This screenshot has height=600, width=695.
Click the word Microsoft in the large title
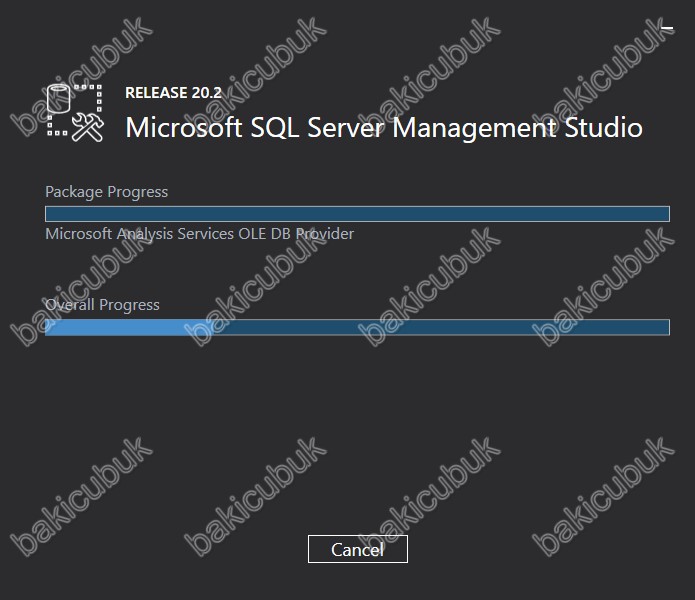click(184, 128)
